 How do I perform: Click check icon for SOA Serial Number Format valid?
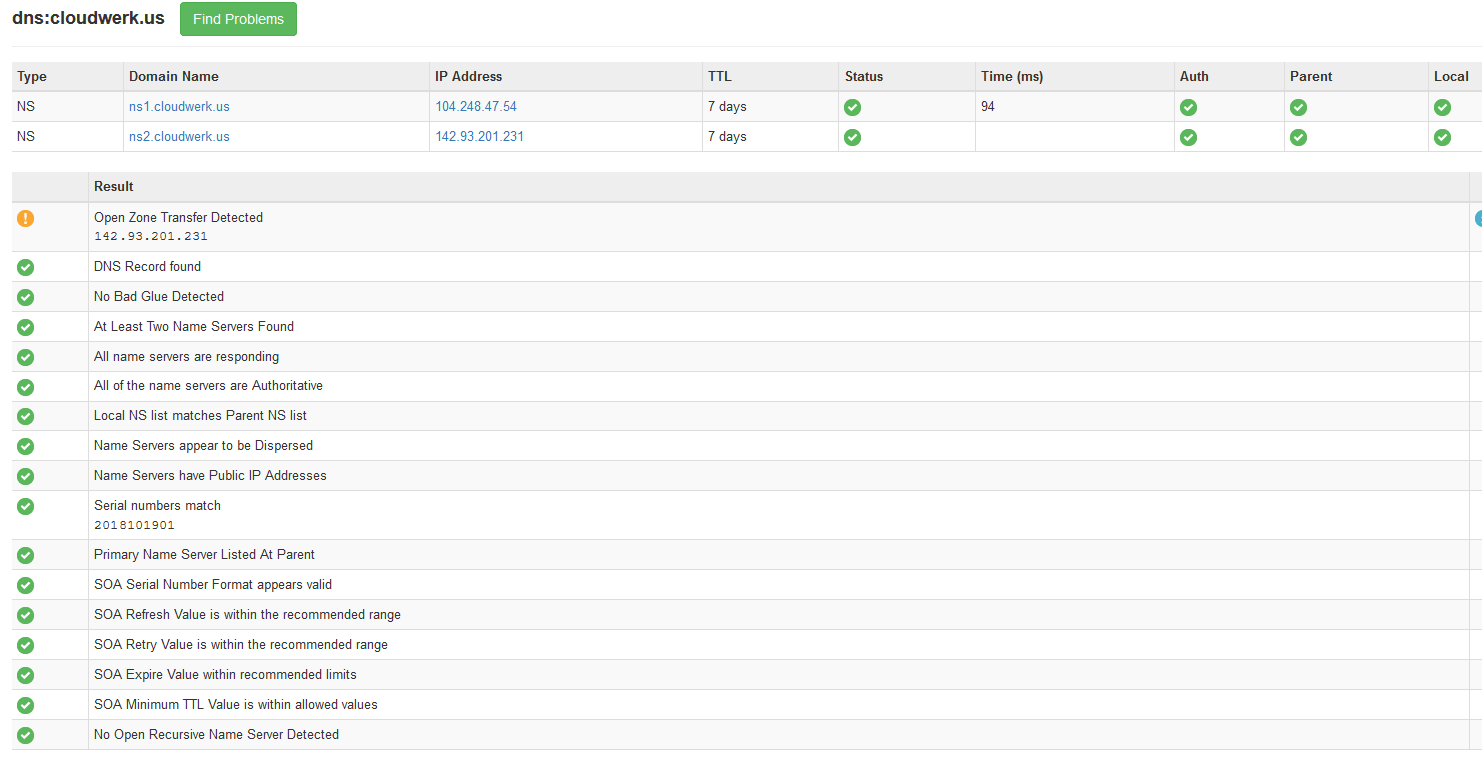coord(26,585)
